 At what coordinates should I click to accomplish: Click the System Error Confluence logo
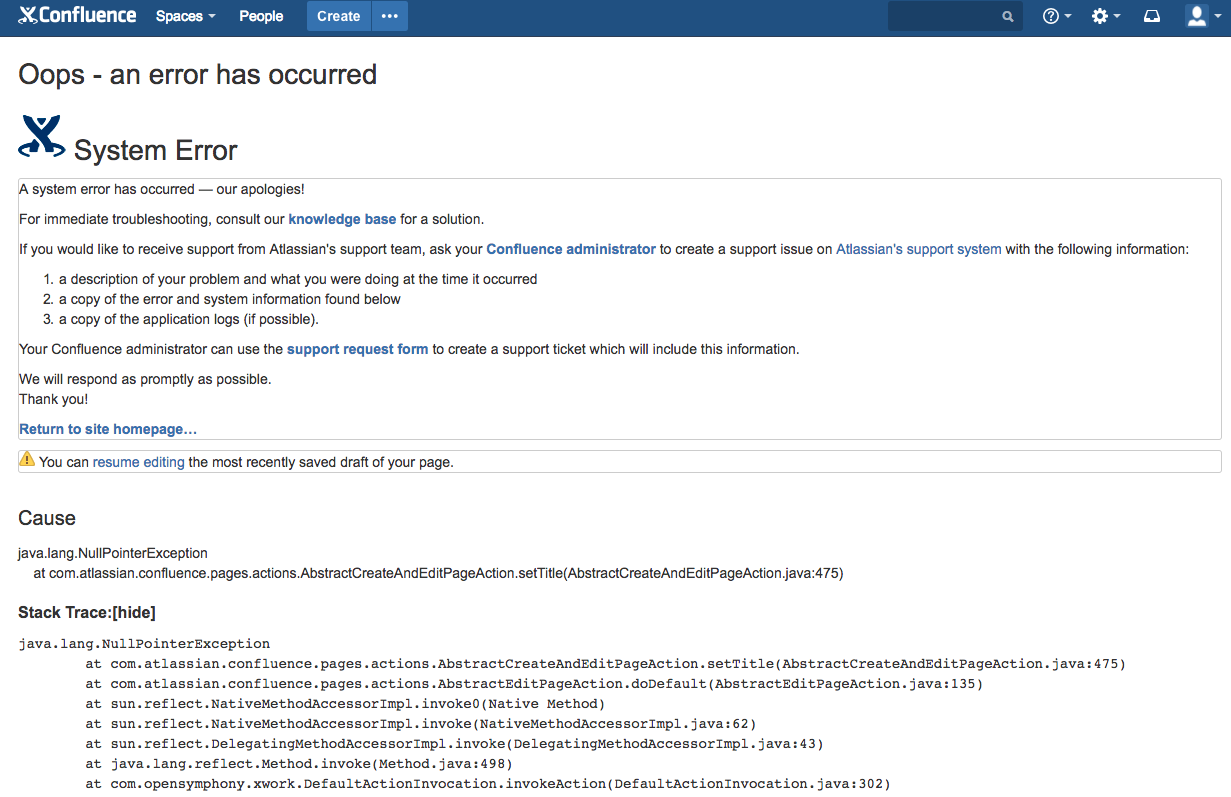point(41,136)
